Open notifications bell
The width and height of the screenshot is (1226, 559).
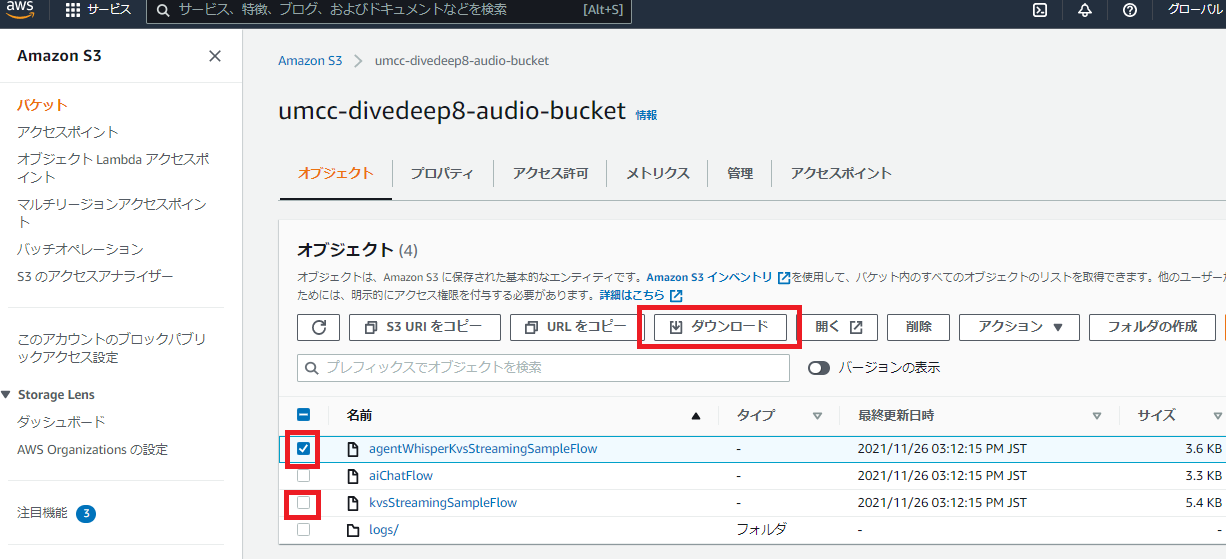tap(1085, 10)
